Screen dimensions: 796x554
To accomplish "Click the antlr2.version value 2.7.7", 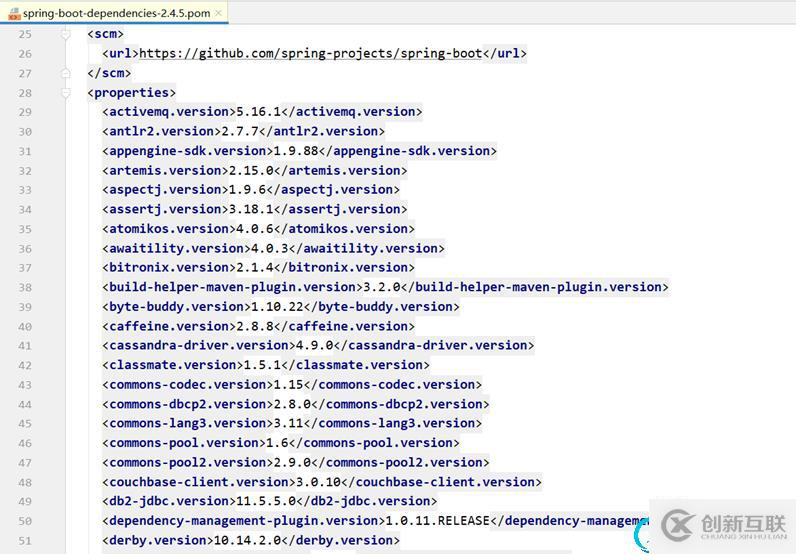I will [x=240, y=131].
